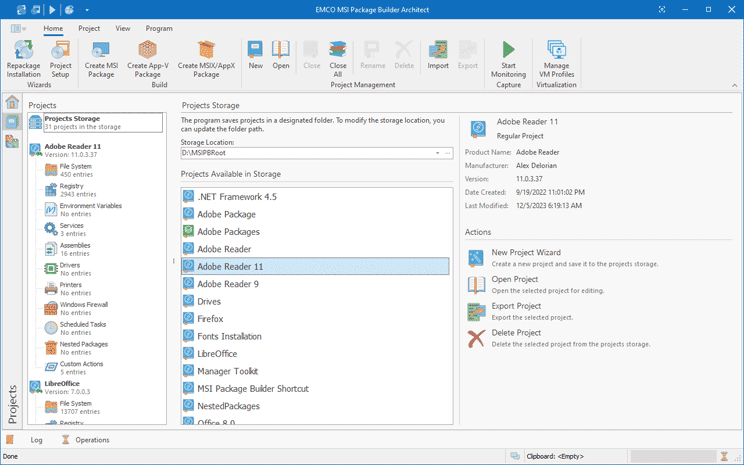The height and width of the screenshot is (465, 744).
Task: Click the splitter handle between panes
Action: coord(174,261)
